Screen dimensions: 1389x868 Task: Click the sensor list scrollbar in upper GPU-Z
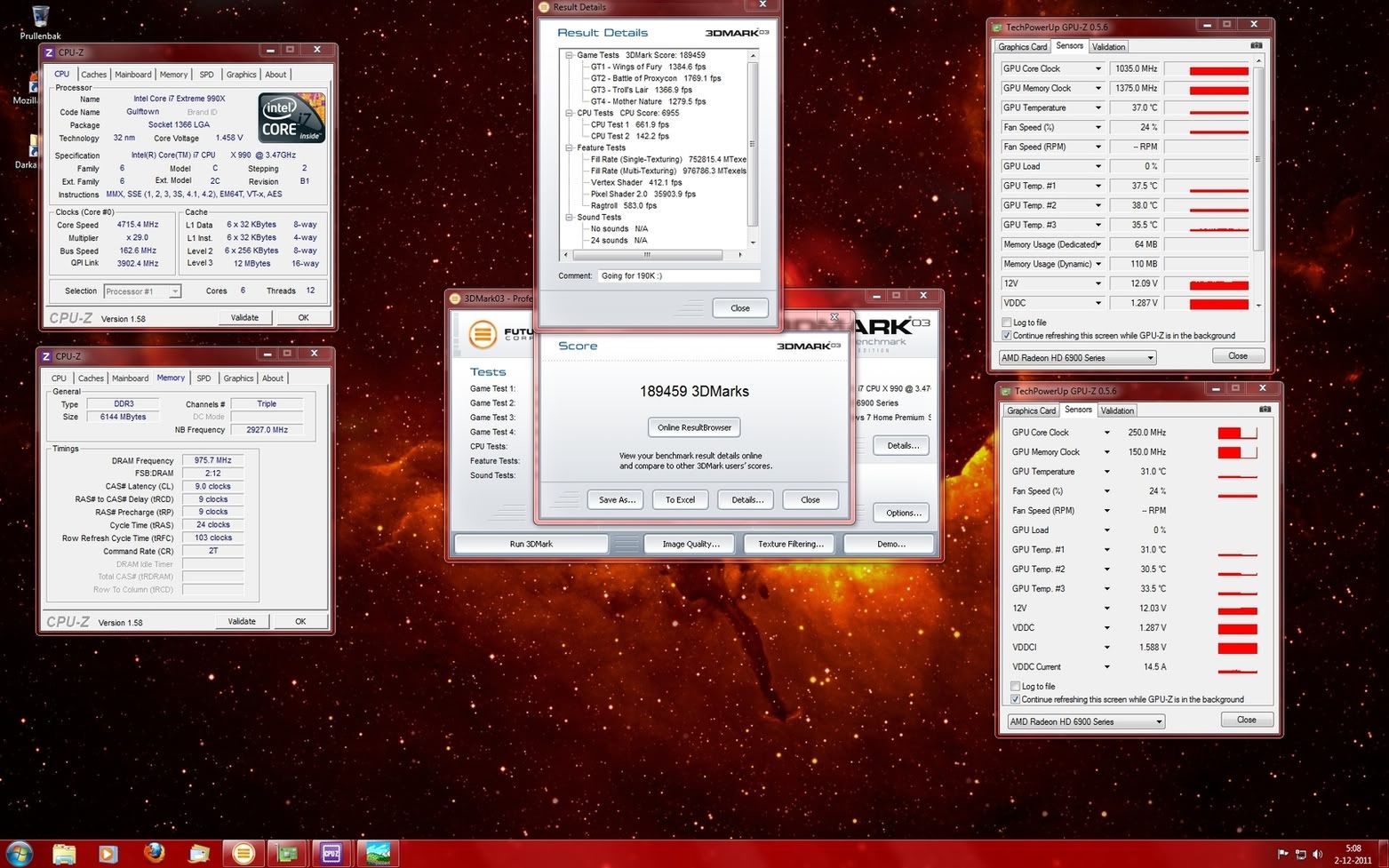tap(1257, 184)
